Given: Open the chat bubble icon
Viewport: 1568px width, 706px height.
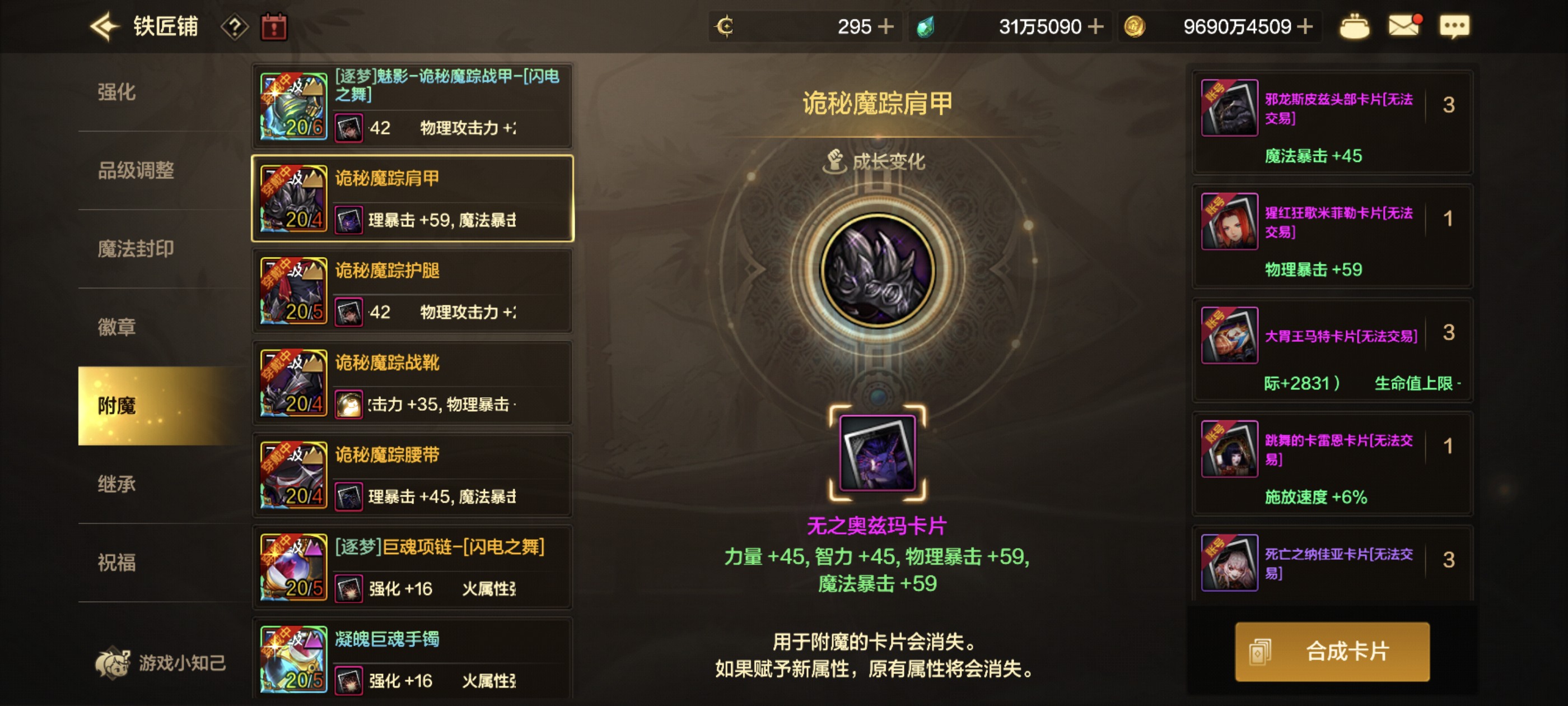Looking at the screenshot, I should click(1454, 27).
